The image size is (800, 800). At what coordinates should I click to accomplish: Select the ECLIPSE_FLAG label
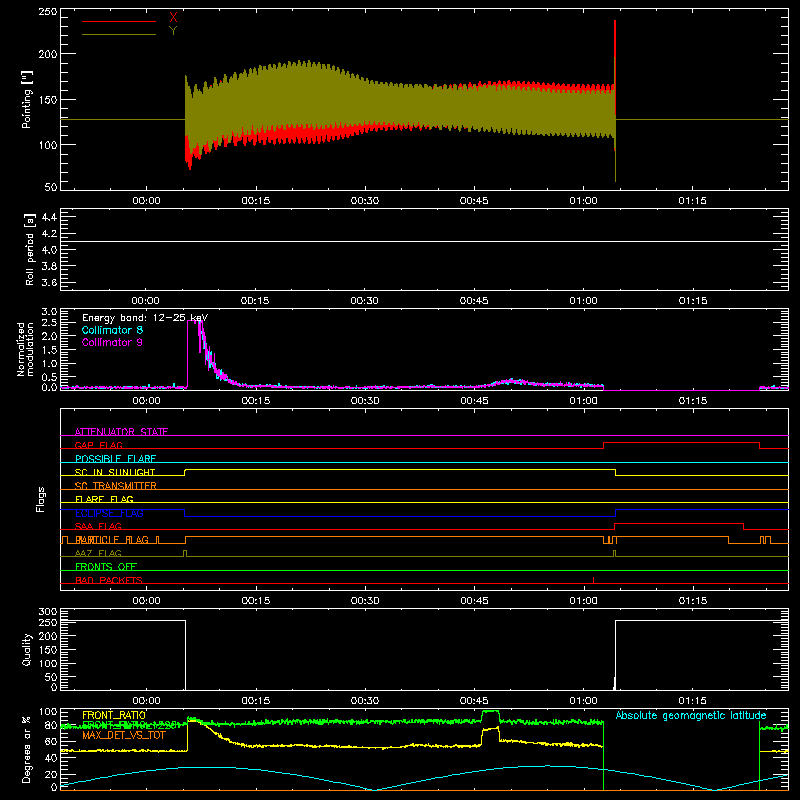[x=109, y=513]
